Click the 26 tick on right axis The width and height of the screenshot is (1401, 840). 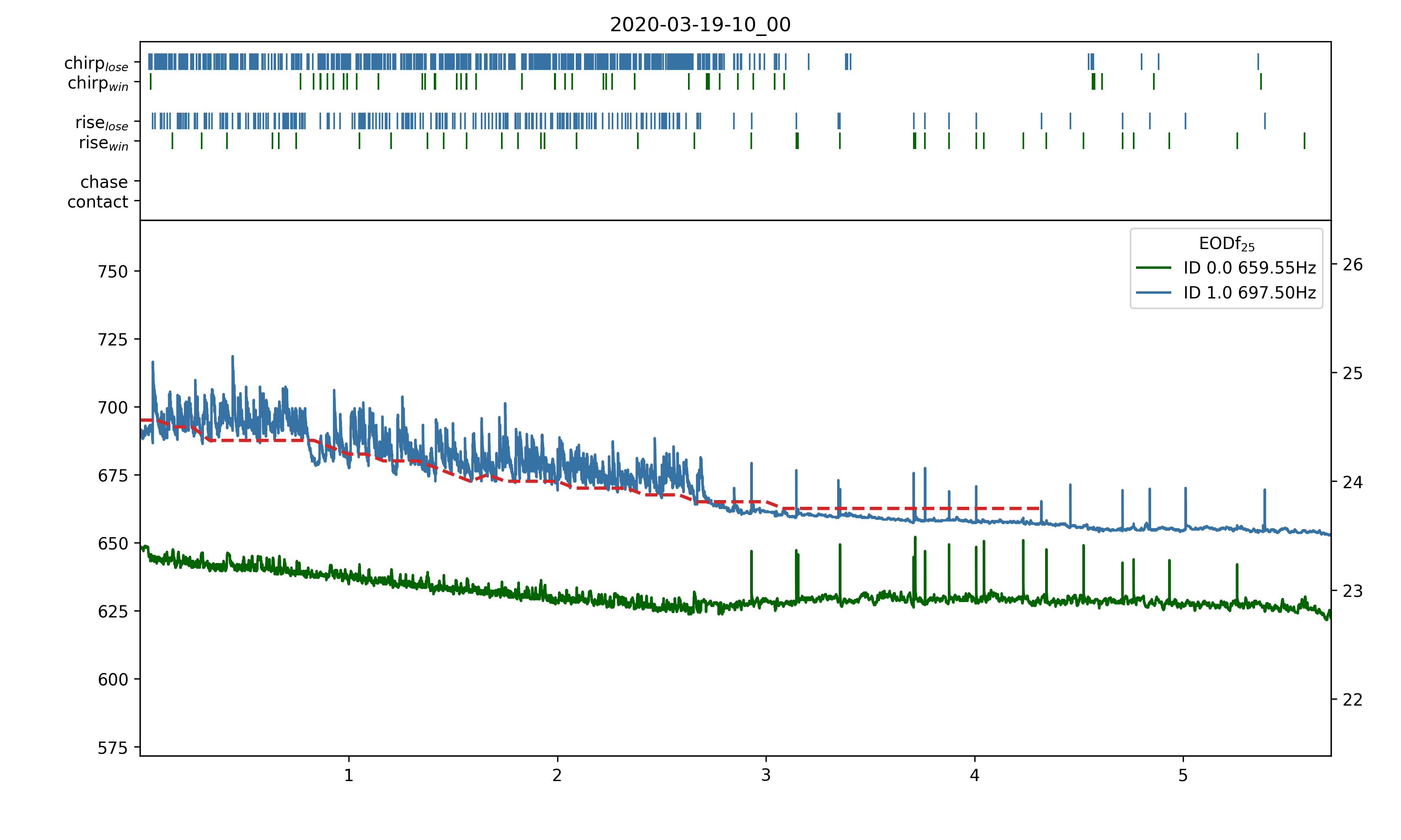(x=1352, y=264)
